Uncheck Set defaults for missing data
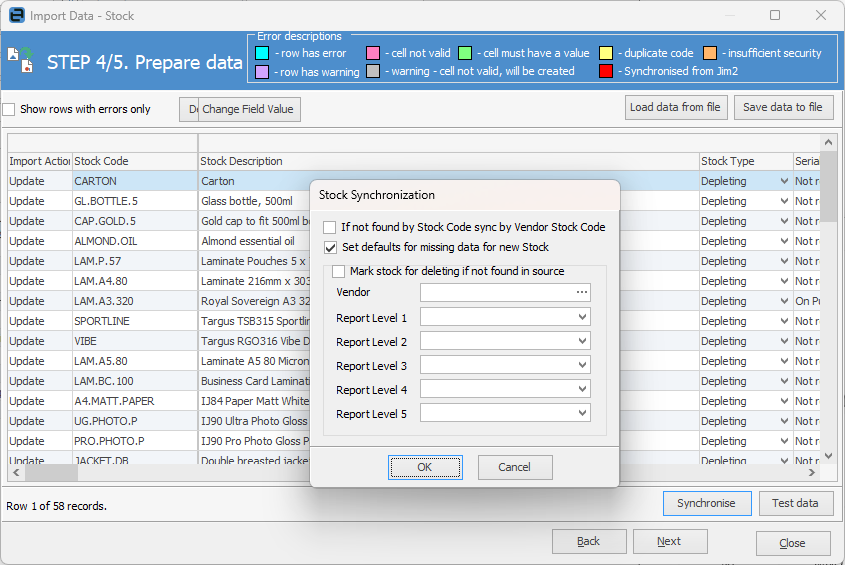This screenshot has width=845, height=565. pos(330,247)
